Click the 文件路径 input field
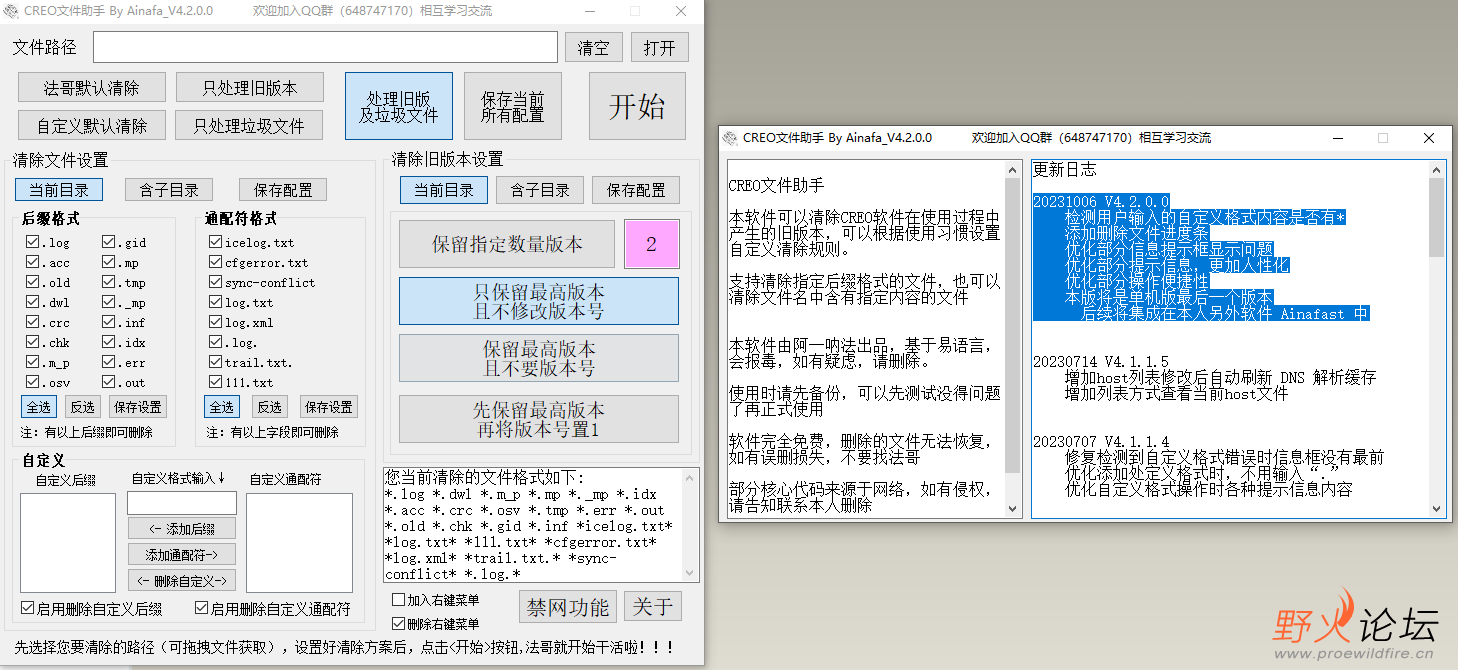Viewport: 1458px width, 670px height. 325,47
